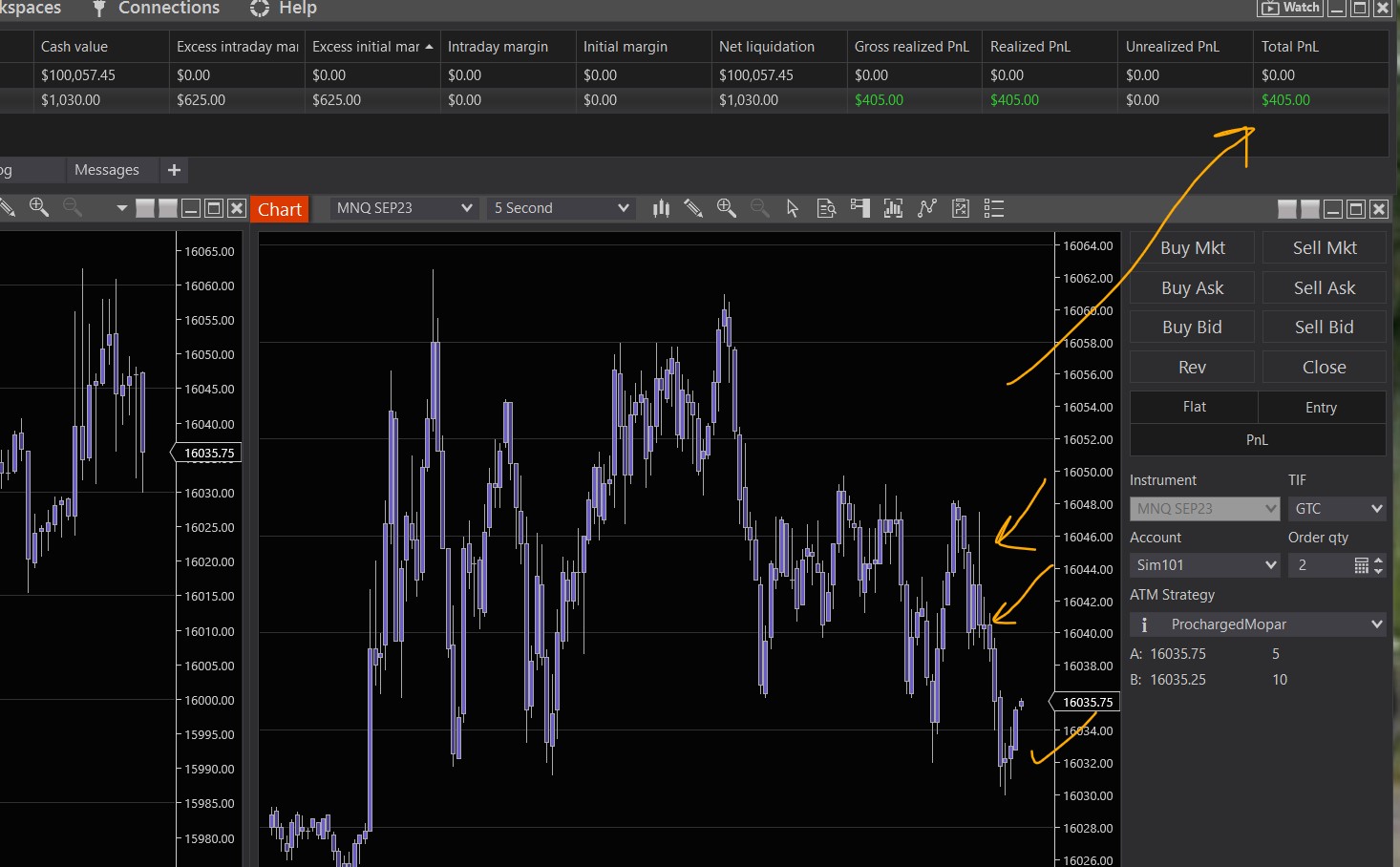Show the data box
The image size is (1400, 867).
(x=826, y=208)
